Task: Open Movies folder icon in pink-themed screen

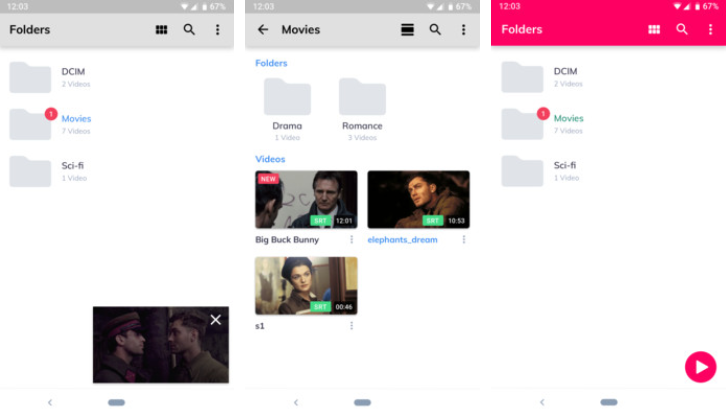Action: [522, 124]
